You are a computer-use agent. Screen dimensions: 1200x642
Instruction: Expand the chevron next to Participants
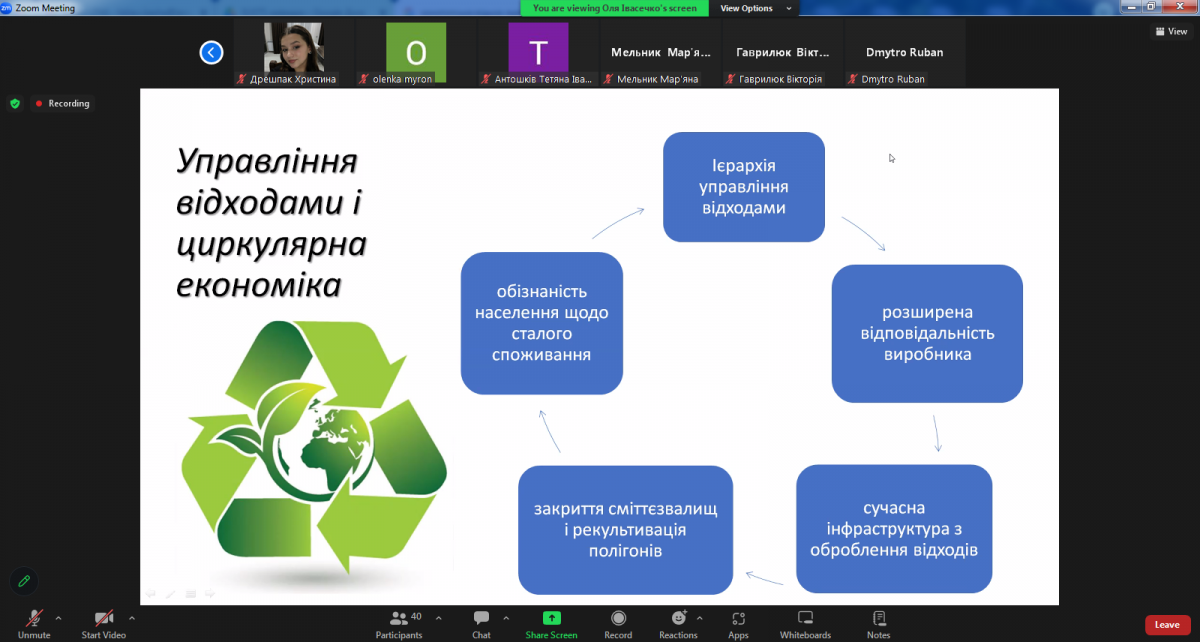click(x=438, y=617)
